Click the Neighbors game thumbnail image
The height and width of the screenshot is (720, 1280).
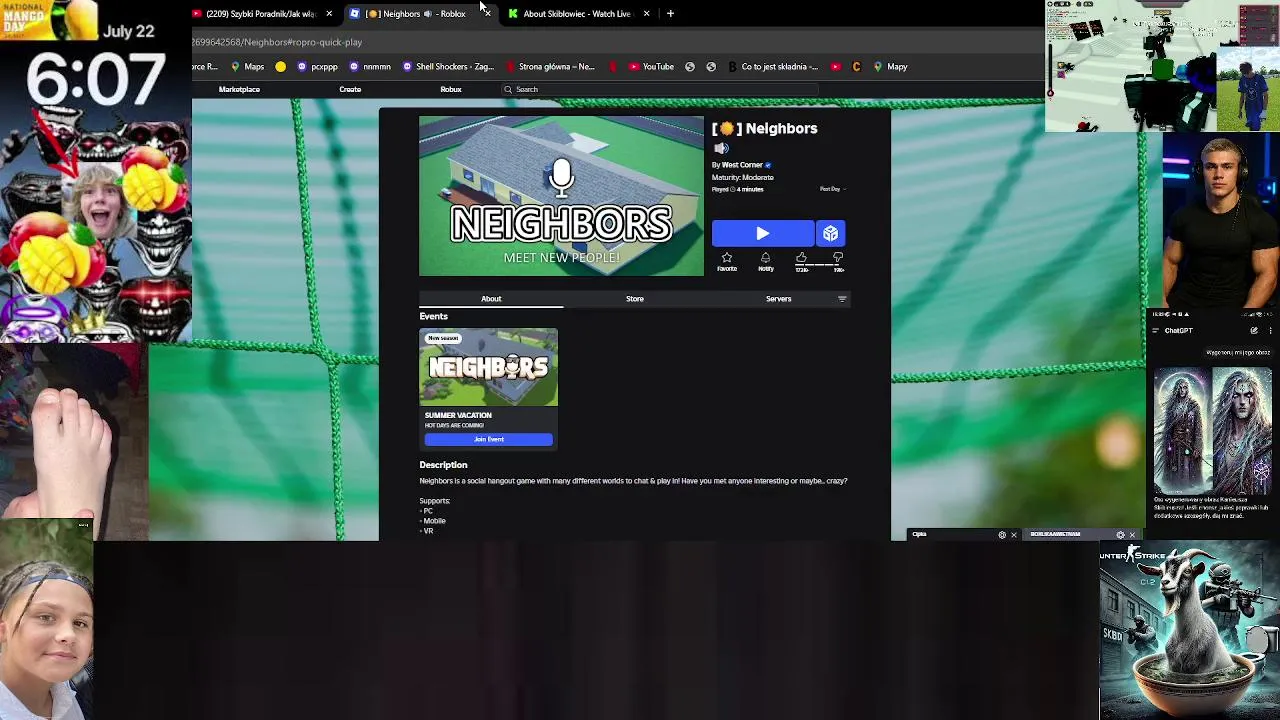pos(561,196)
